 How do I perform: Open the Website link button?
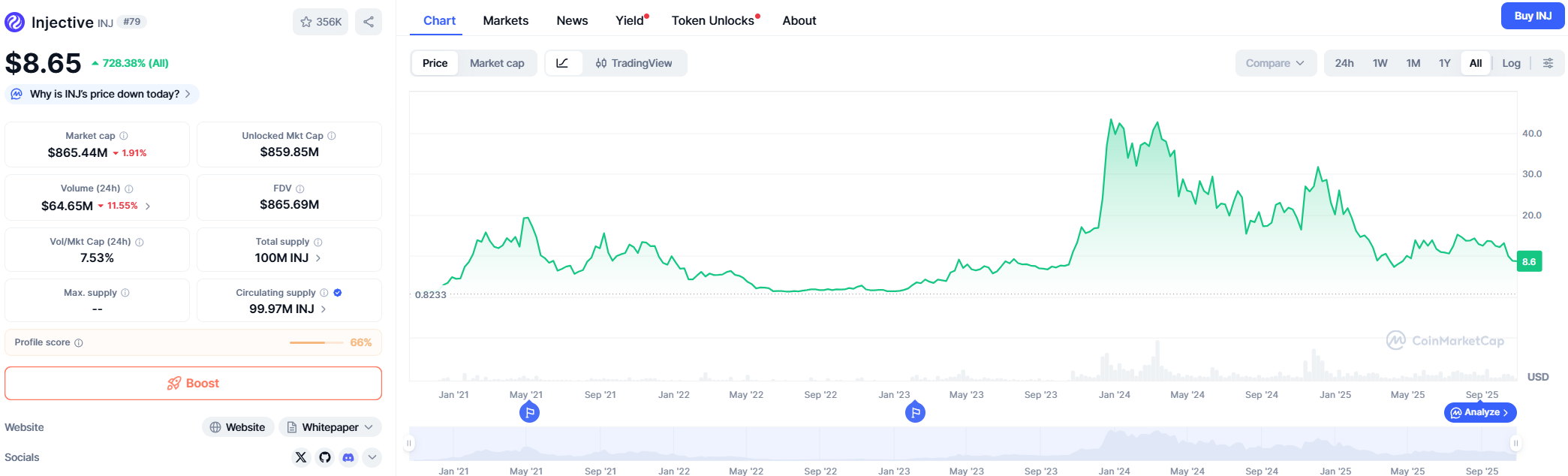click(x=238, y=427)
